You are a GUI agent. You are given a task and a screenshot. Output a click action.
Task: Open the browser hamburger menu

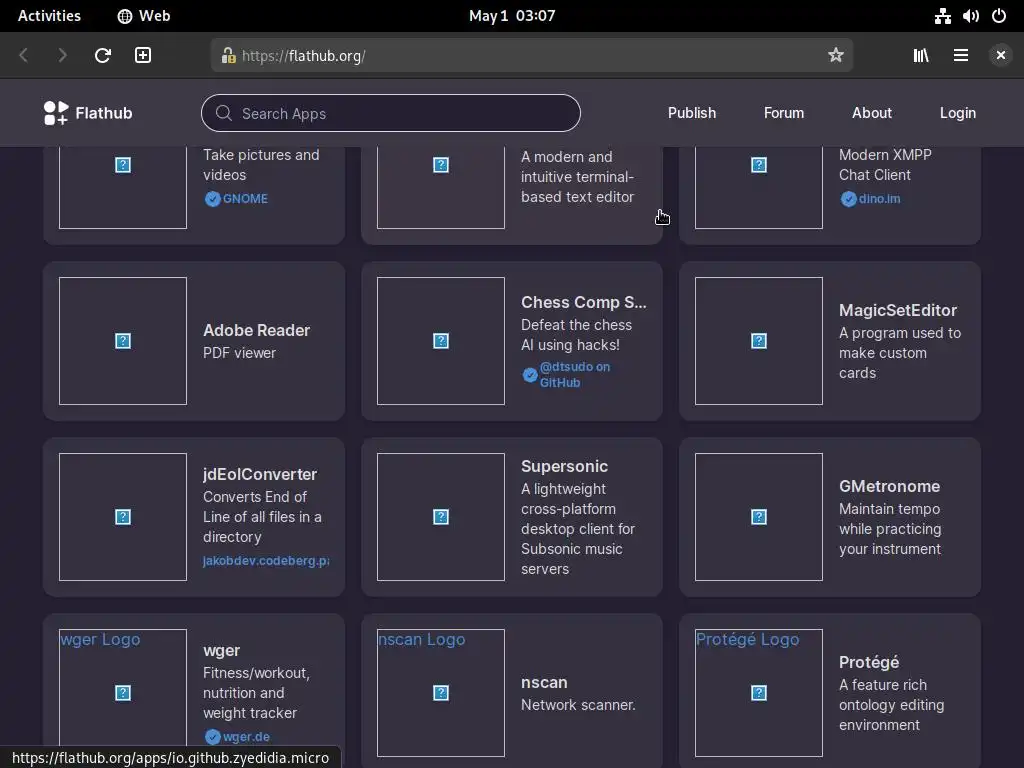(961, 56)
